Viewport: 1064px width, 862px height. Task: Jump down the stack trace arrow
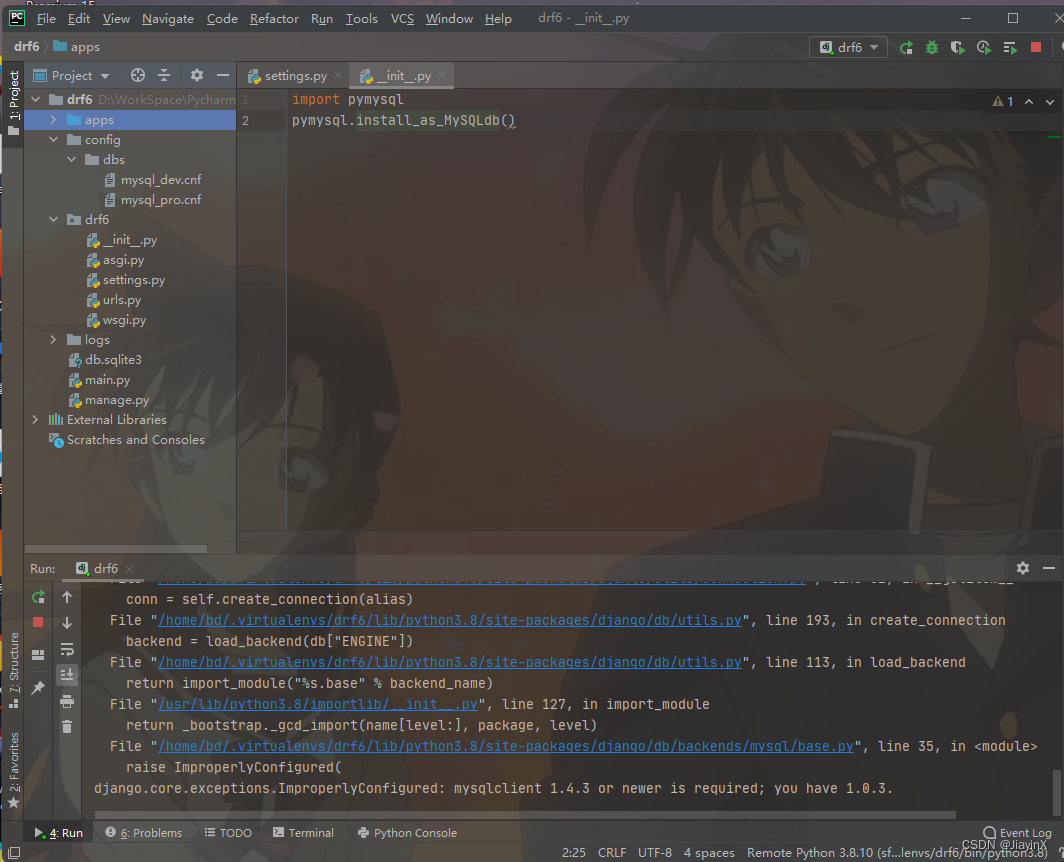pyautogui.click(x=66, y=622)
